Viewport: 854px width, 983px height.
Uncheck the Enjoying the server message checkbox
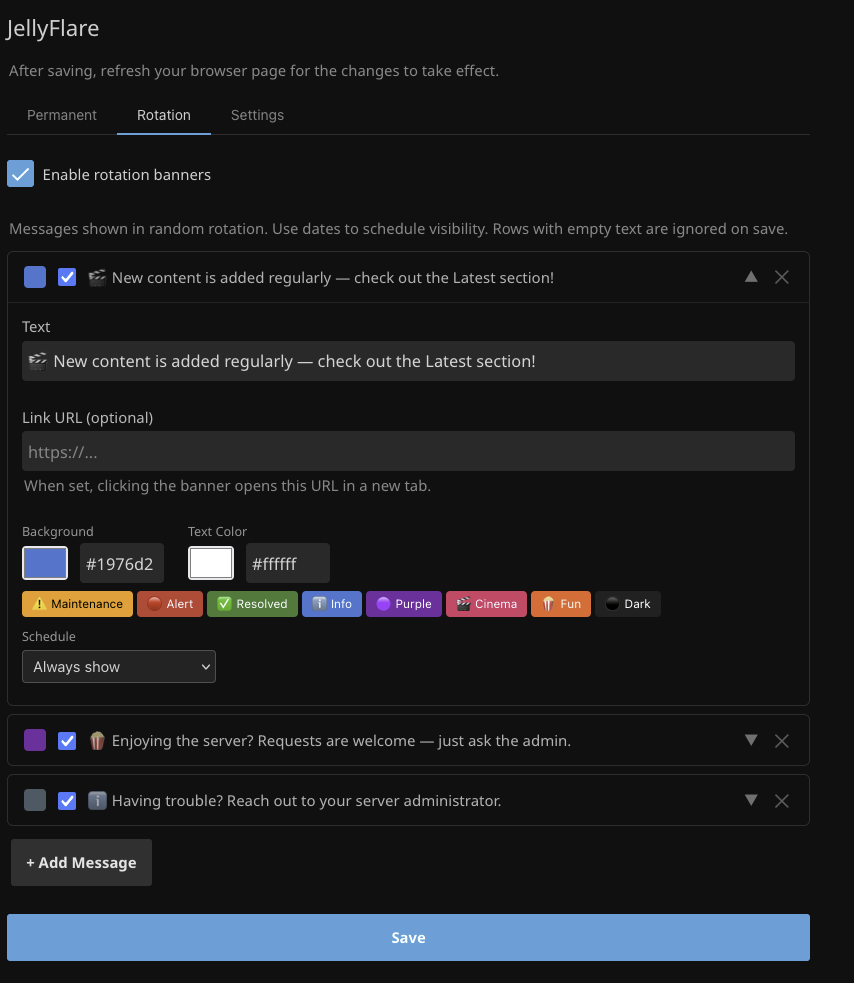click(67, 740)
